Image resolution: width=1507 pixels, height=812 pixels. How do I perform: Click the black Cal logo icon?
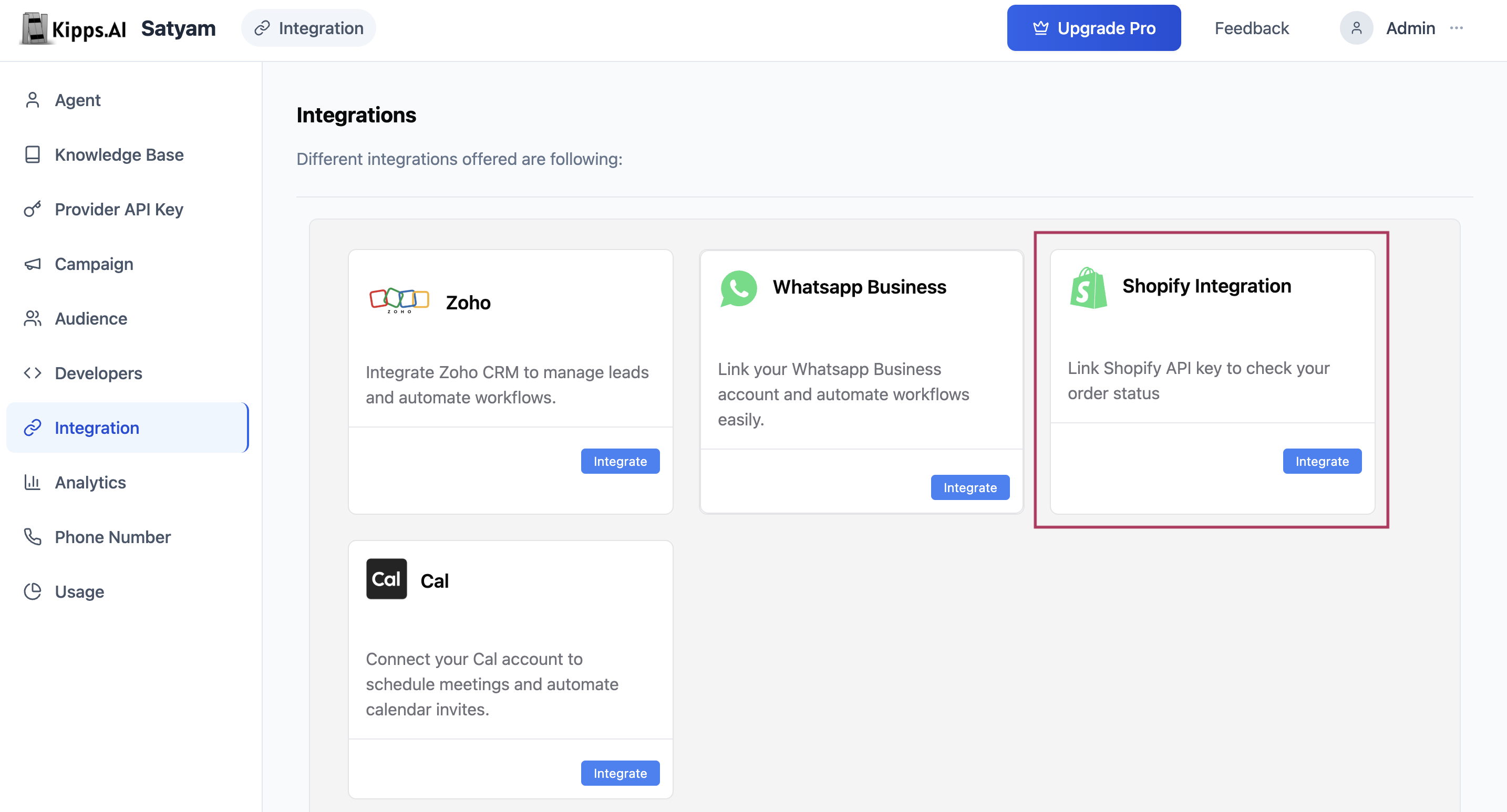pyautogui.click(x=387, y=579)
